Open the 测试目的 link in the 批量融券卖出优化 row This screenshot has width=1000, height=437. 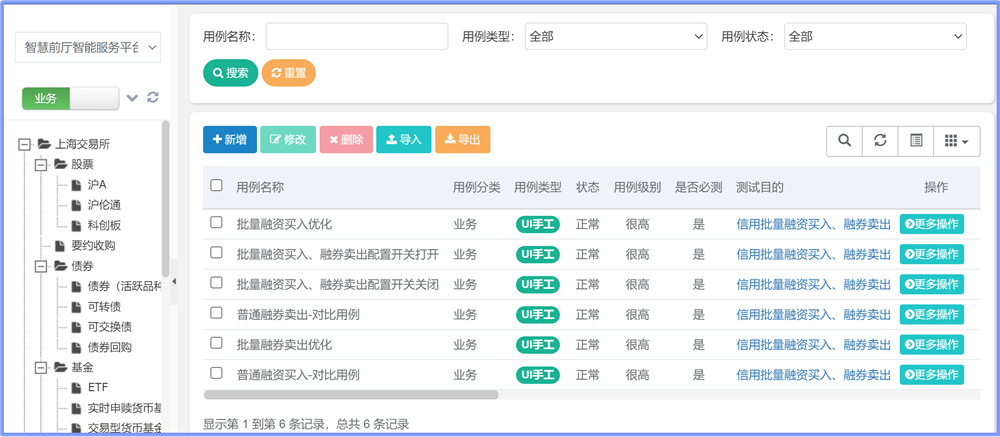[813, 345]
